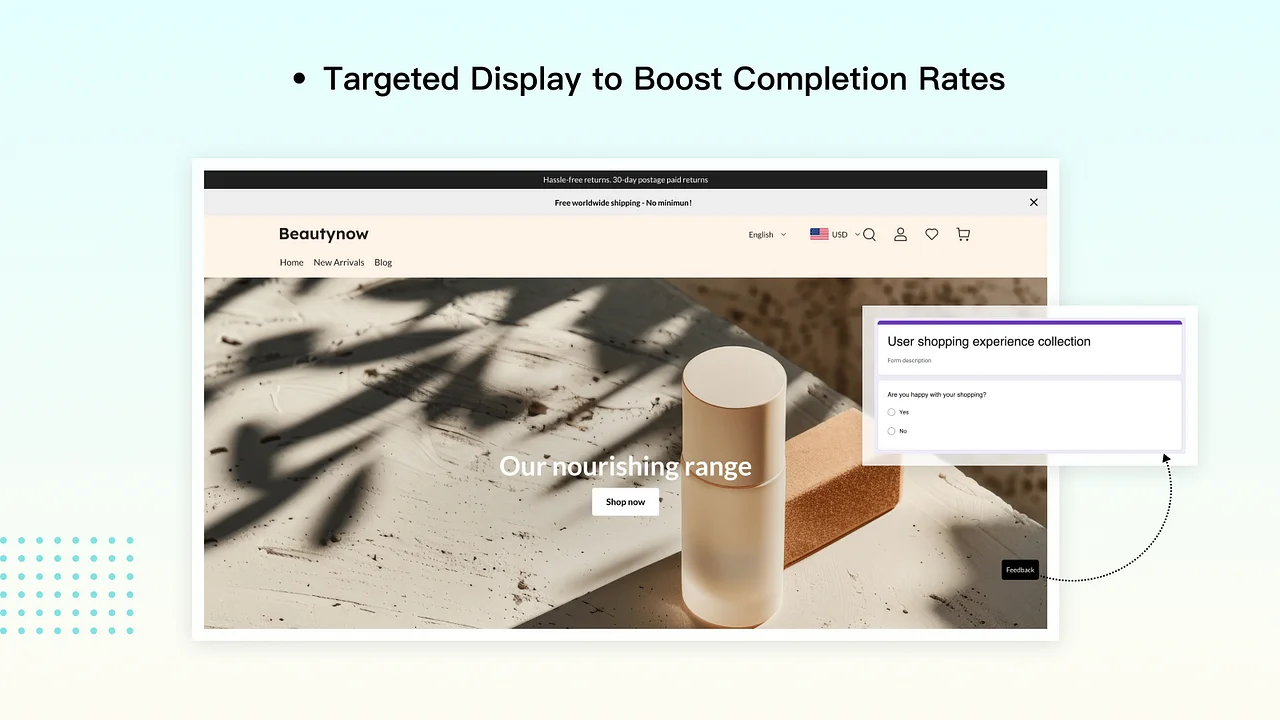The width and height of the screenshot is (1280, 720).
Task: Open the wishlist heart icon
Action: [931, 234]
